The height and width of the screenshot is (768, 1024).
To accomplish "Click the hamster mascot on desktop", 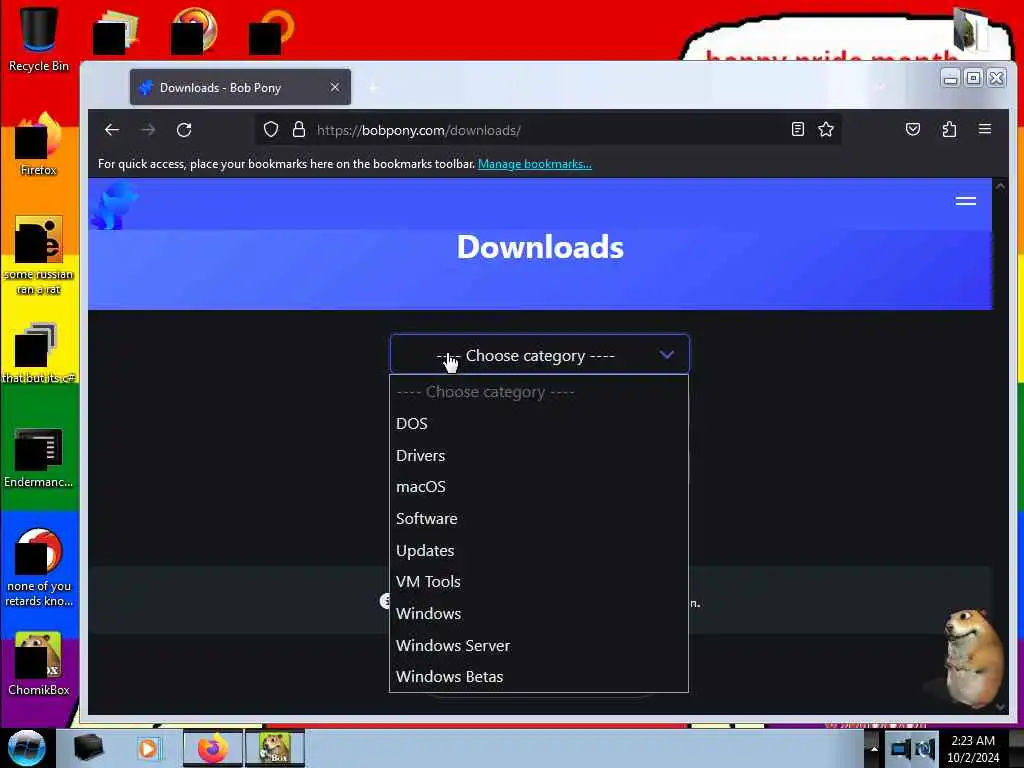I will coord(972,658).
